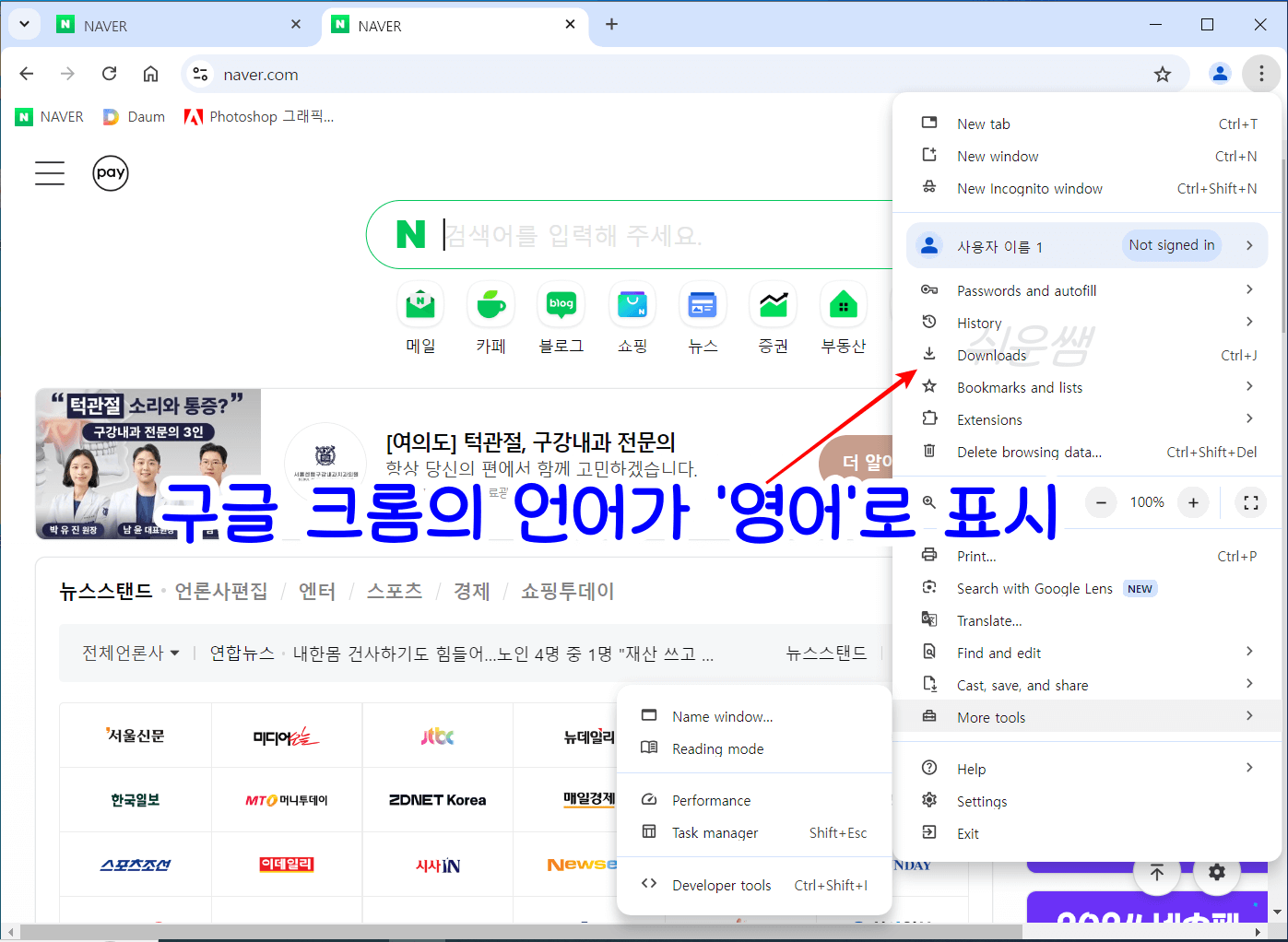Click inside the Naver search input field
The width and height of the screenshot is (1288, 942).
coord(645,234)
